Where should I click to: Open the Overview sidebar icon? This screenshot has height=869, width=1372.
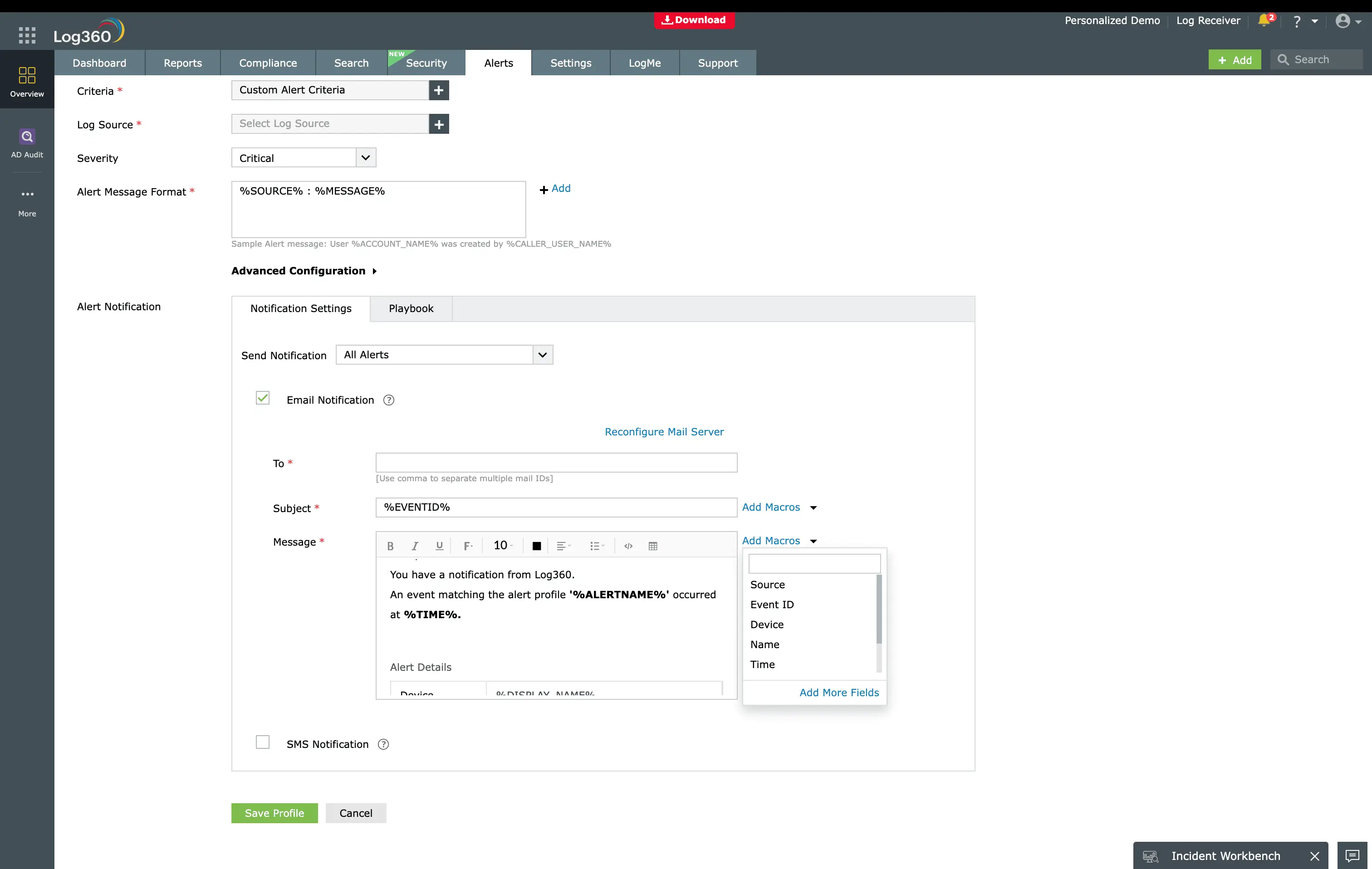(x=27, y=82)
